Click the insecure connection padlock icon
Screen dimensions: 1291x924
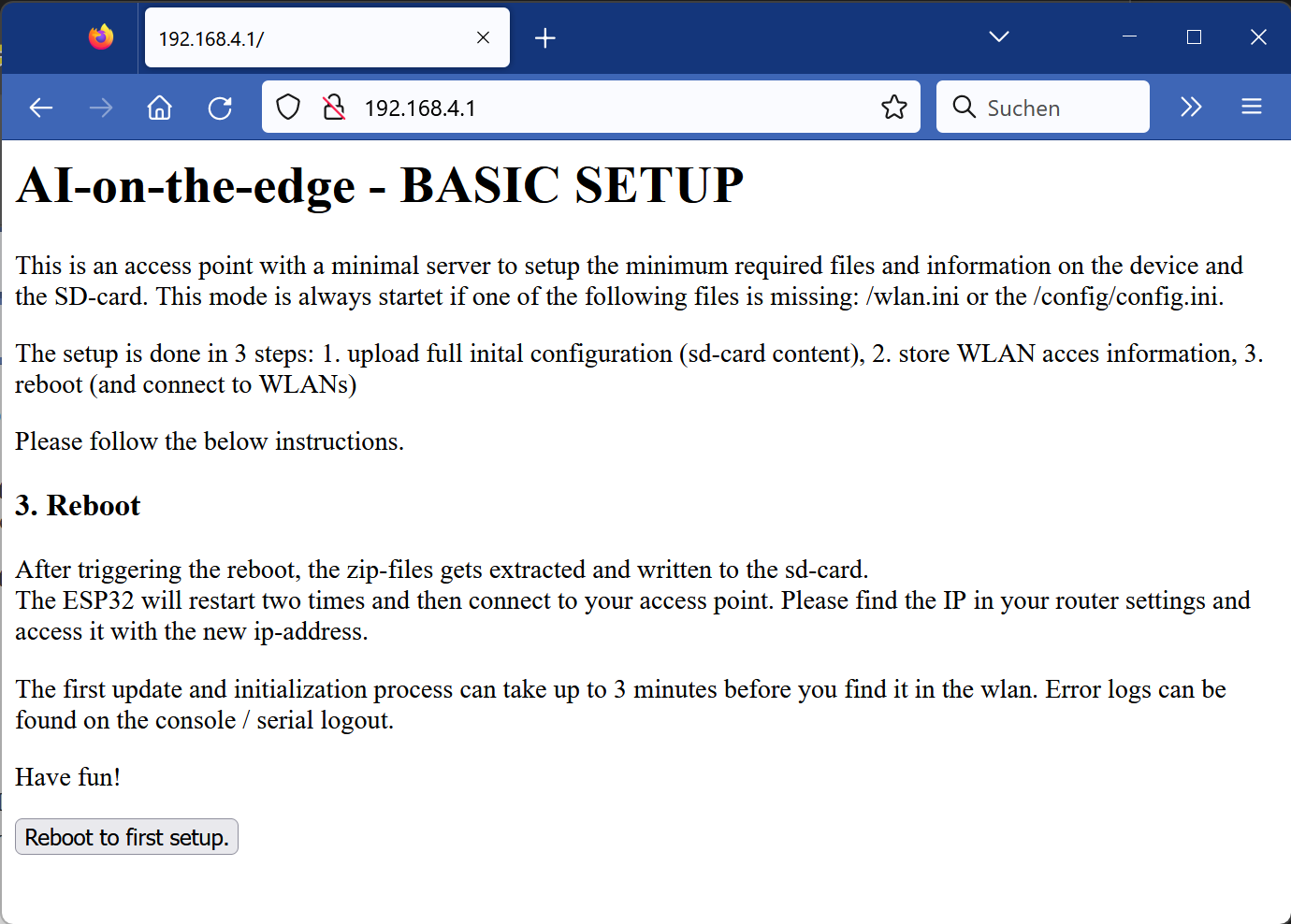point(333,107)
